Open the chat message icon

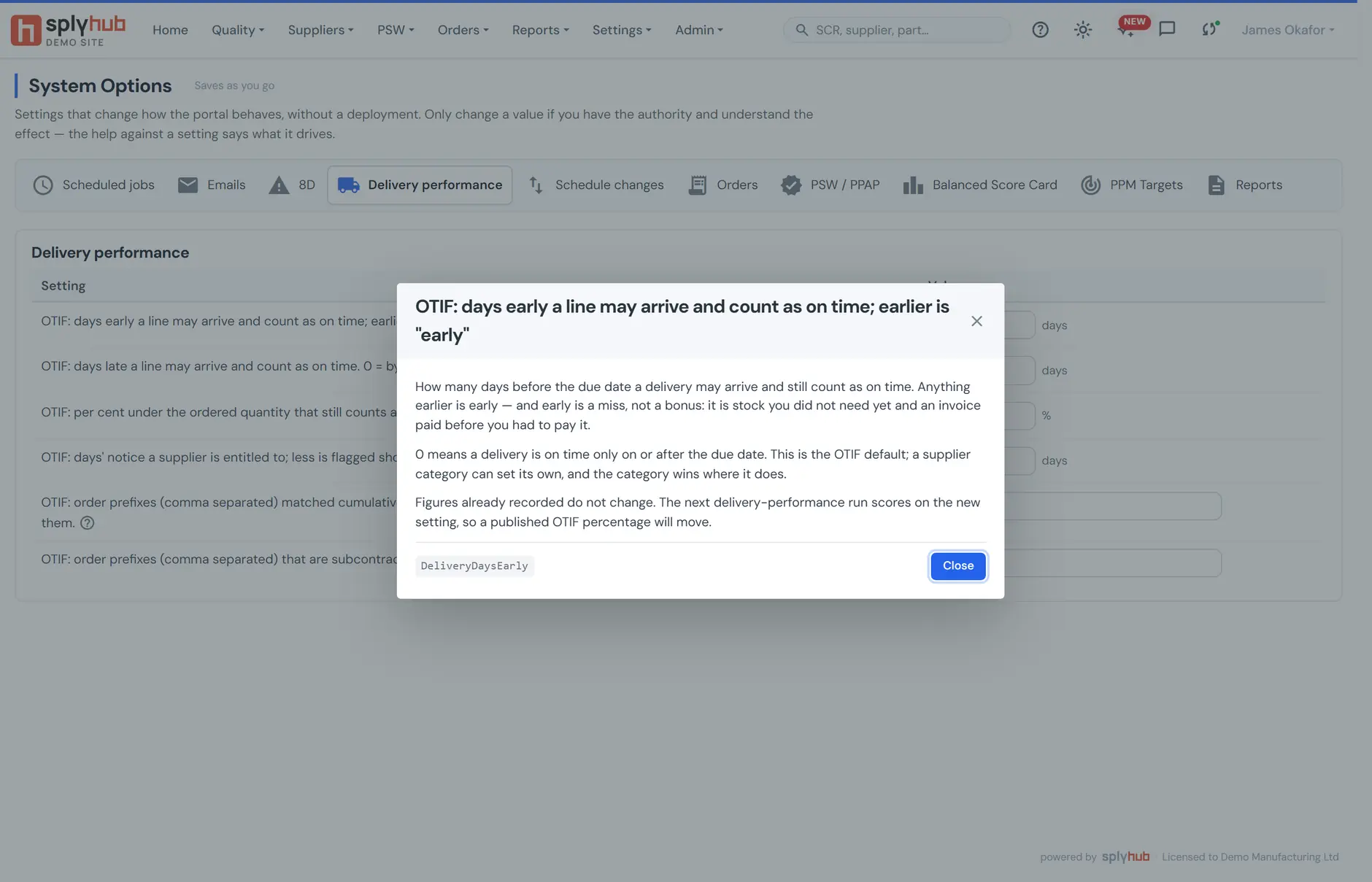(1167, 29)
